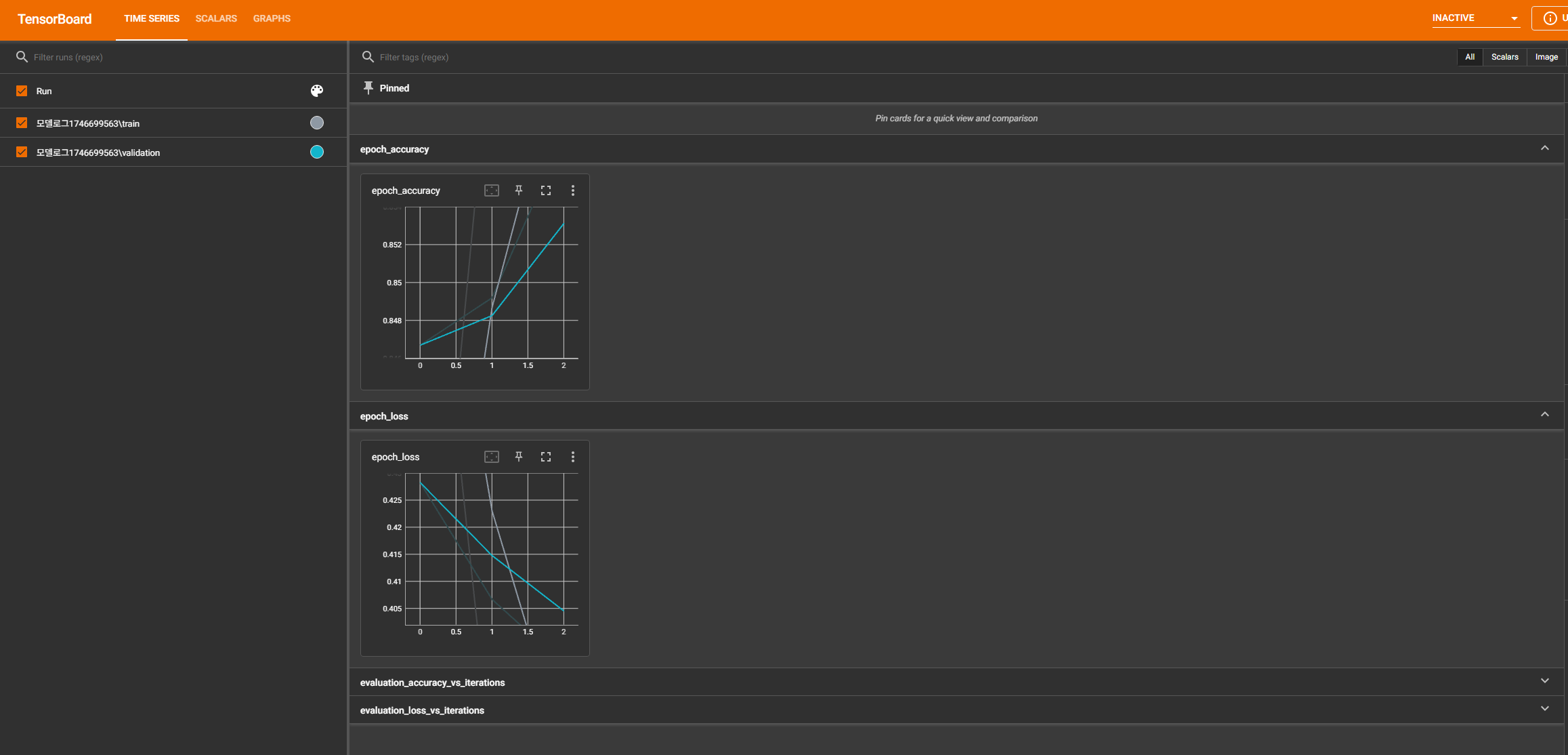The image size is (1568, 755).
Task: Fit epoch_loss chart domain to data
Action: [x=492, y=457]
